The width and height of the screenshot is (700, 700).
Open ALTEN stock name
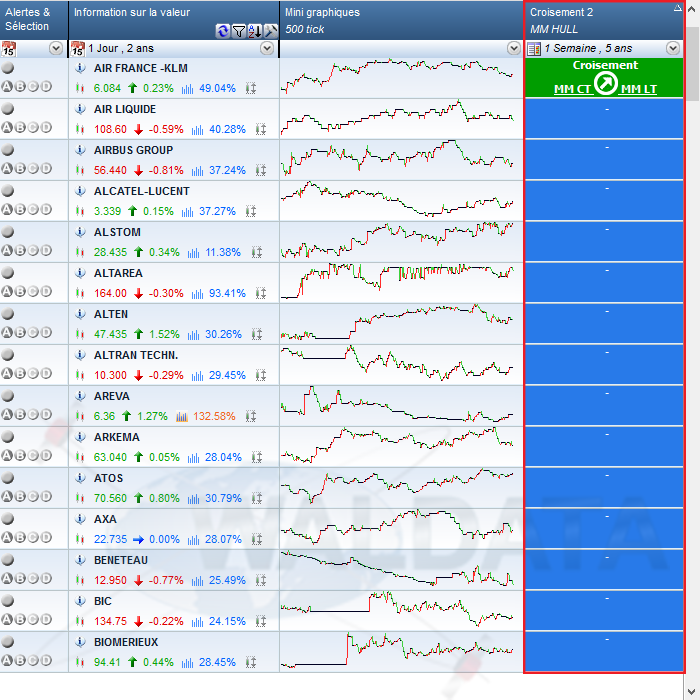coord(111,314)
